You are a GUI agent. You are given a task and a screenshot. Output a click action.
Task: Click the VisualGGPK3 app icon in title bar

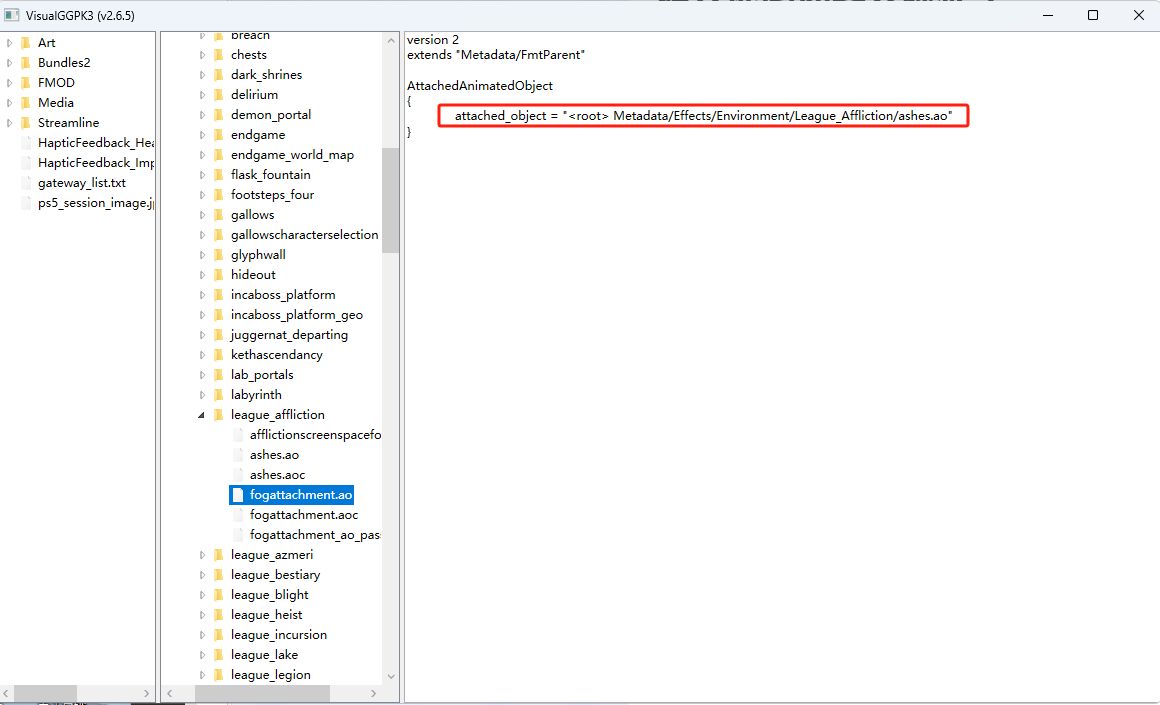point(13,15)
